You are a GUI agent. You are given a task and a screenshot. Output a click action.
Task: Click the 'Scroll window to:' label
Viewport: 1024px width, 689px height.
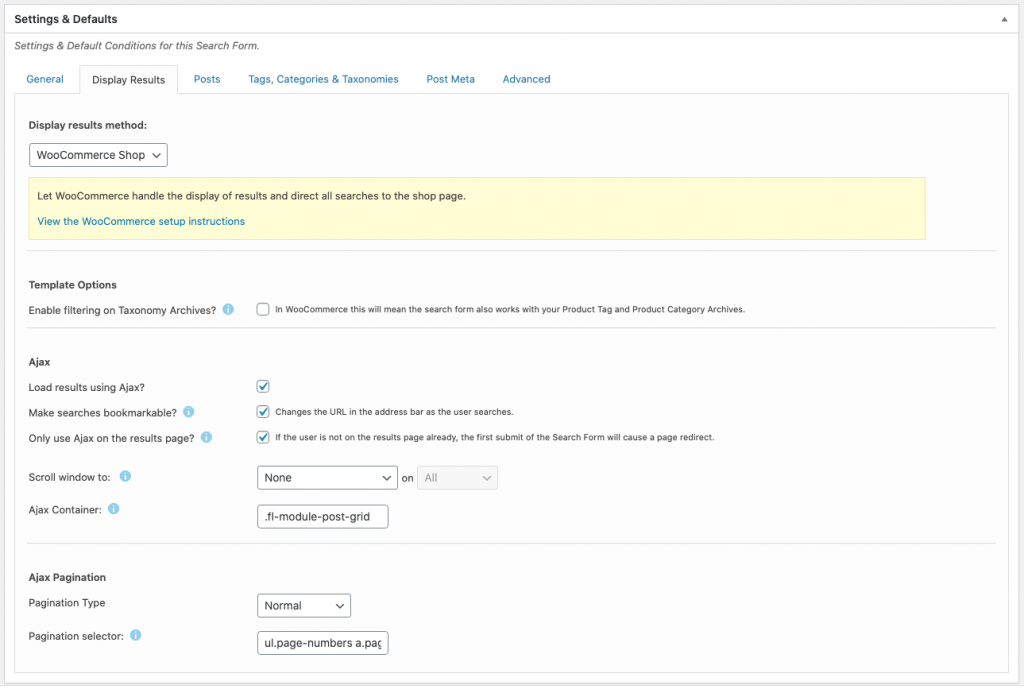point(69,477)
